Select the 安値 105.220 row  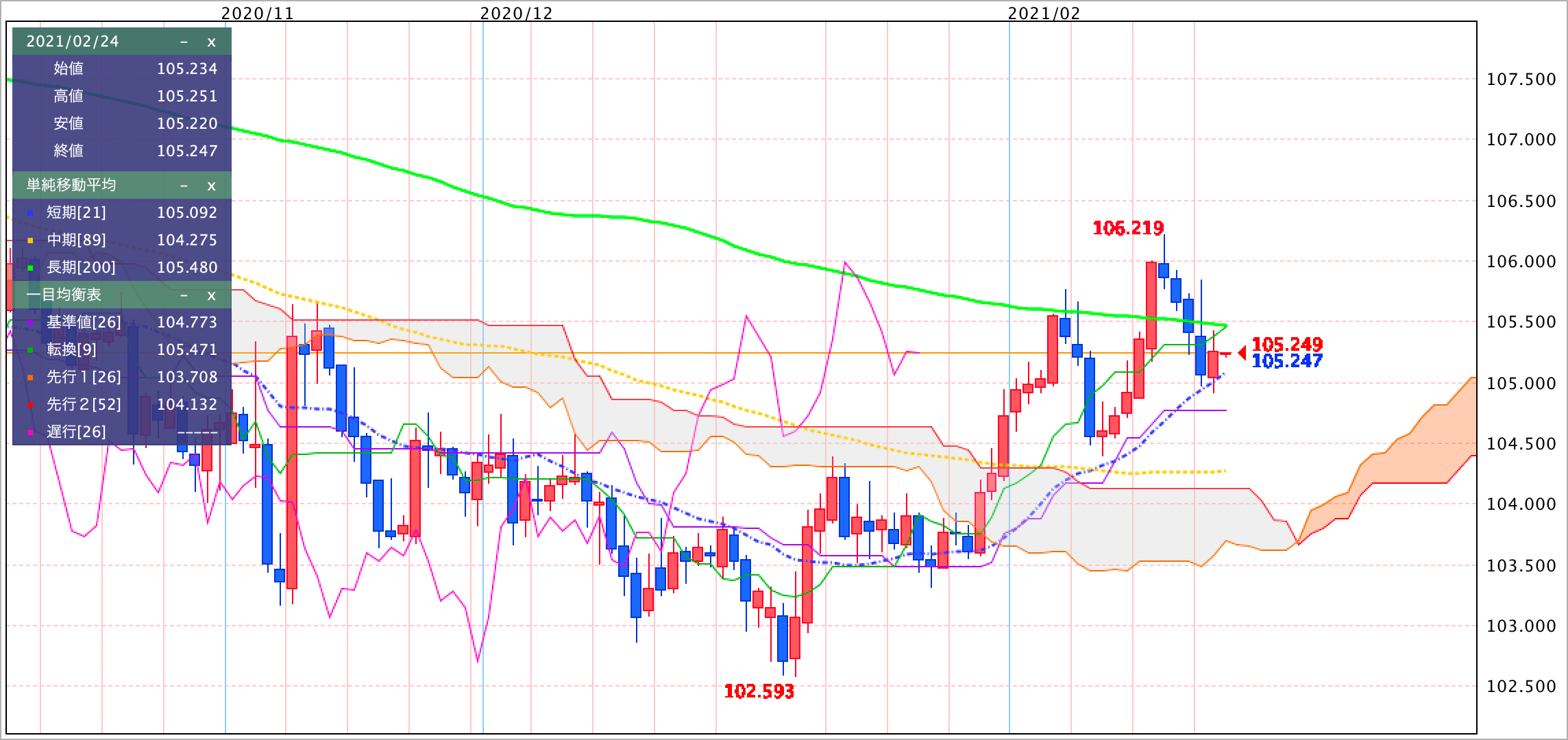coord(122,123)
